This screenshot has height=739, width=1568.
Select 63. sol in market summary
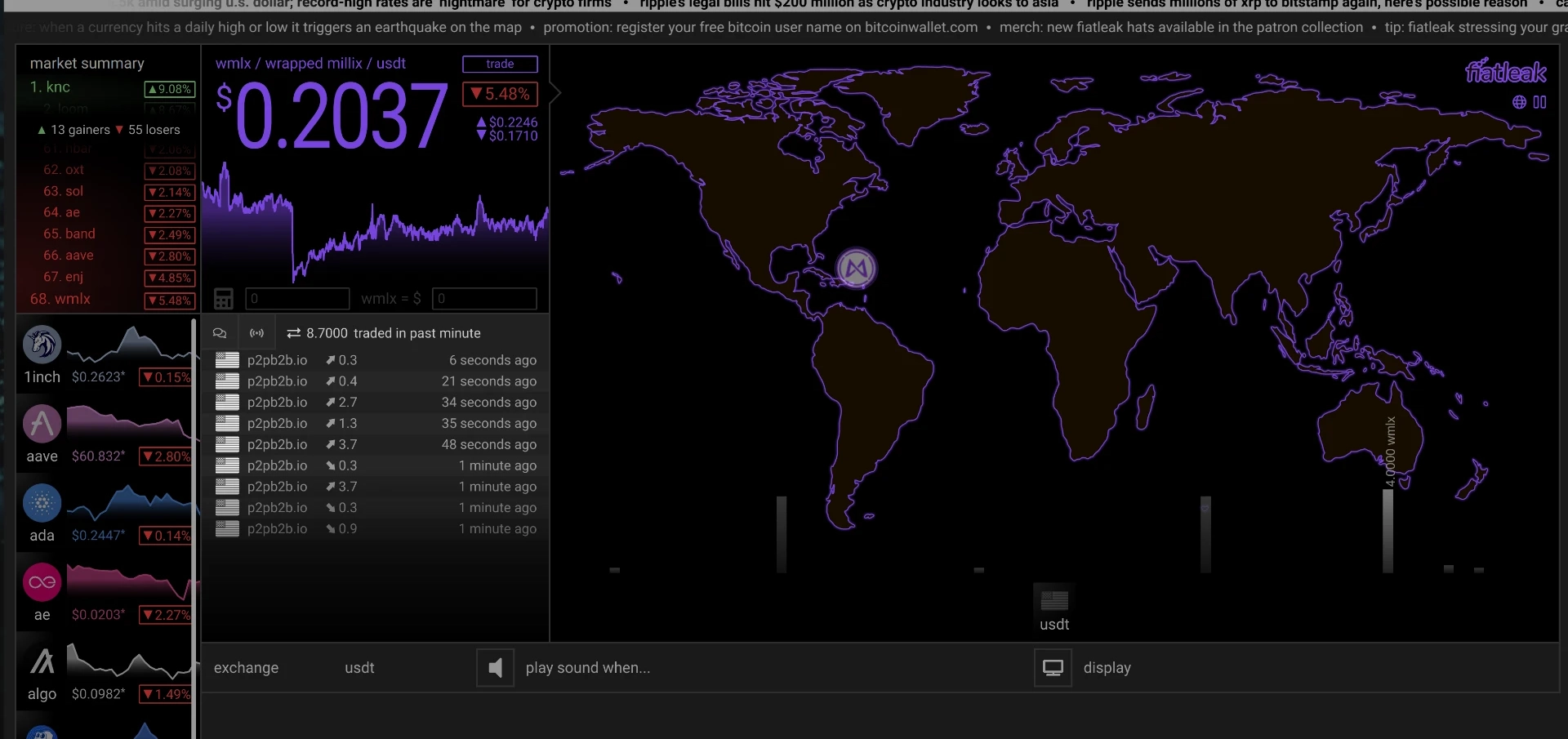(x=63, y=191)
